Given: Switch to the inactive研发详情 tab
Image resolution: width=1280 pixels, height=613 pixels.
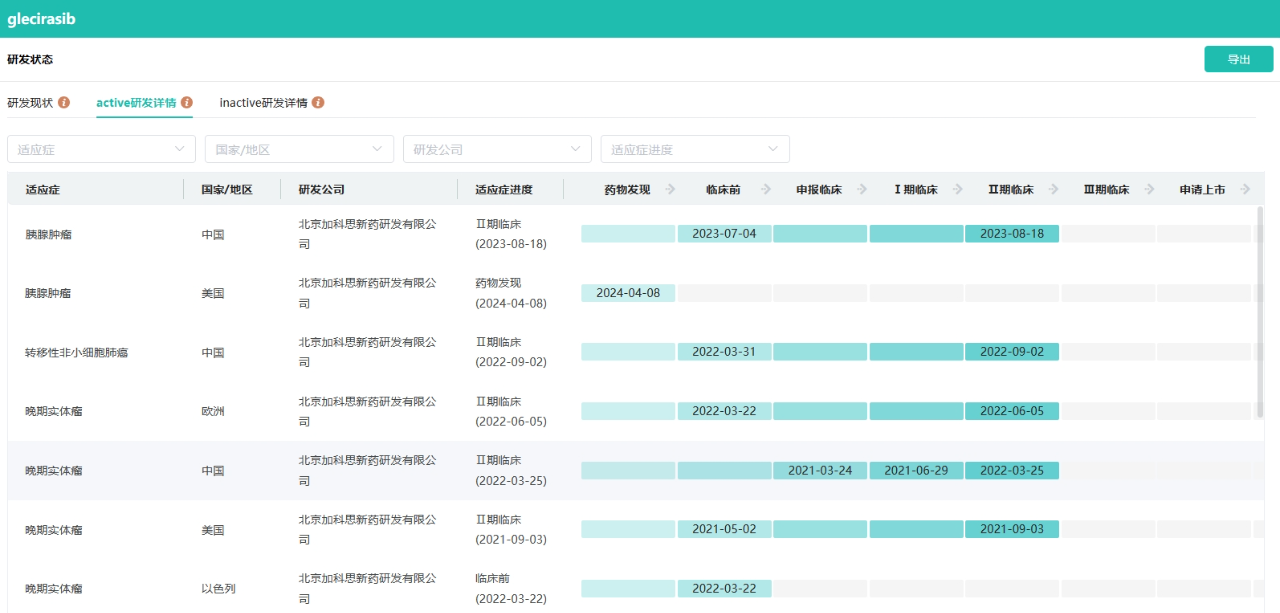Looking at the screenshot, I should pos(263,103).
